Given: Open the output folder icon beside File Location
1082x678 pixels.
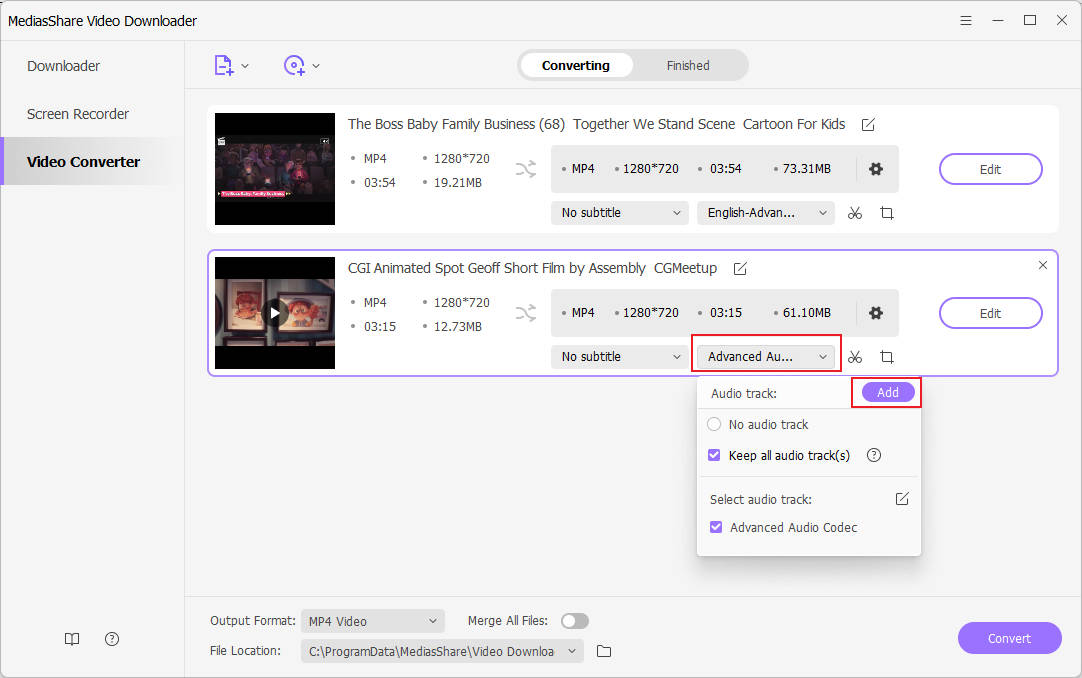Looking at the screenshot, I should point(603,650).
